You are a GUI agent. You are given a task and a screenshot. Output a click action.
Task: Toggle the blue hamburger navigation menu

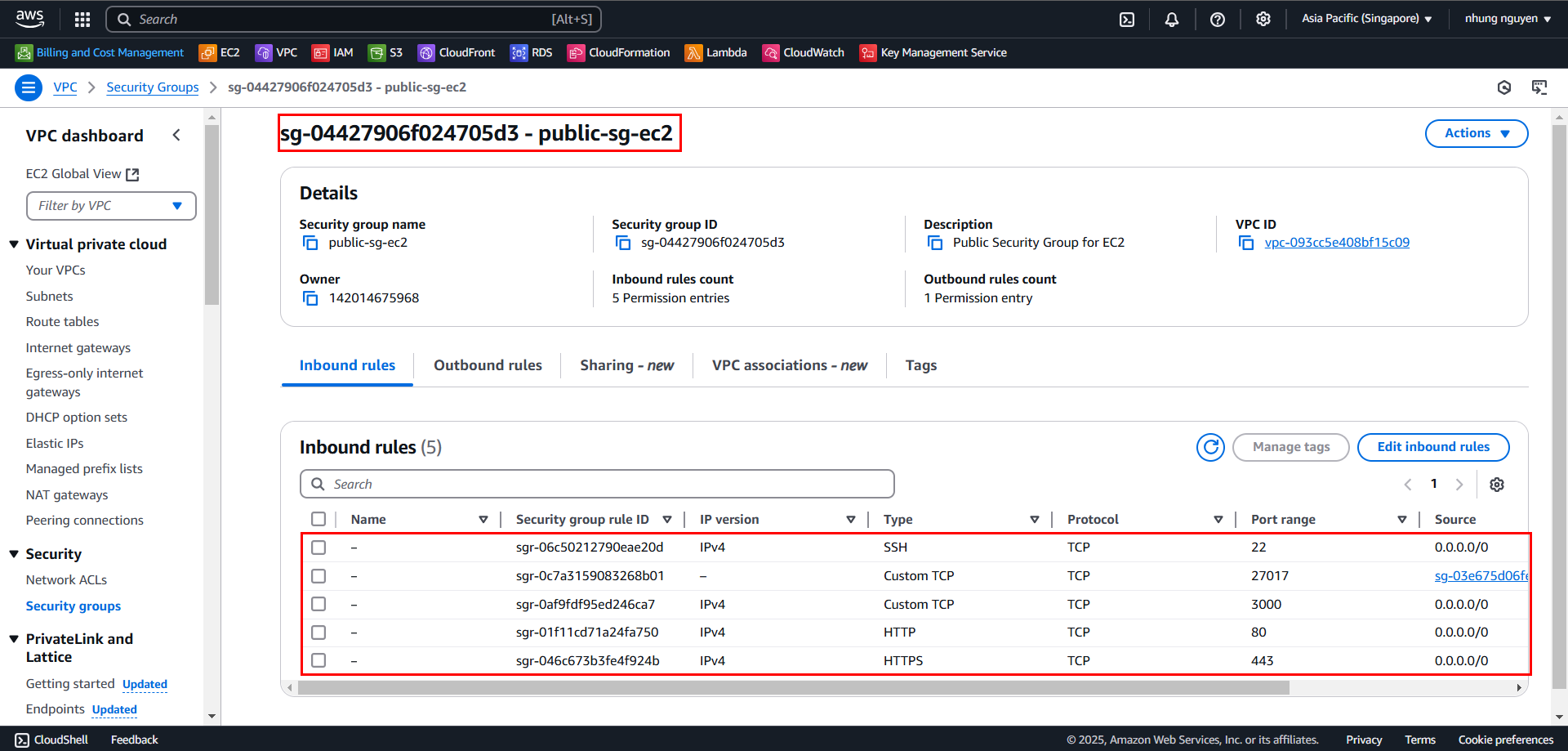click(x=29, y=87)
